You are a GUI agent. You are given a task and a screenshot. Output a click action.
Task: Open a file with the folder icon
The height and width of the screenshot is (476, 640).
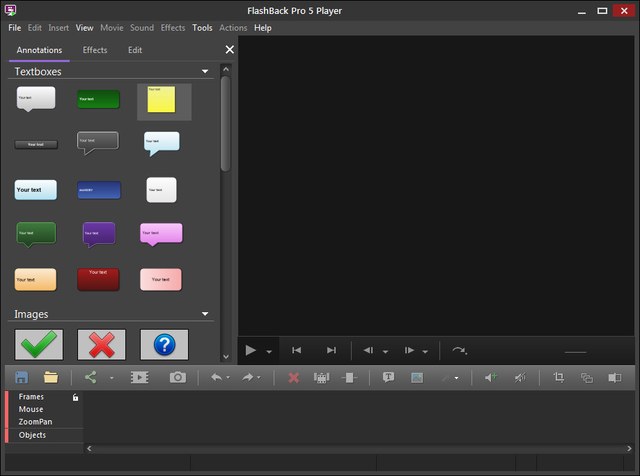tap(50, 377)
